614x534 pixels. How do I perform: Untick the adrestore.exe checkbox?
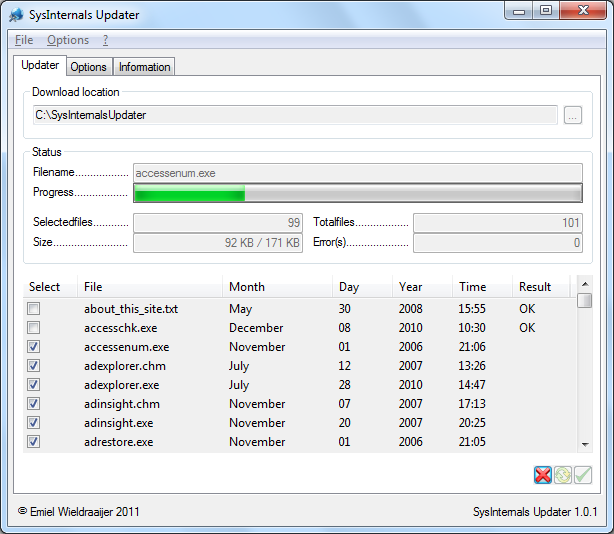pos(34,442)
